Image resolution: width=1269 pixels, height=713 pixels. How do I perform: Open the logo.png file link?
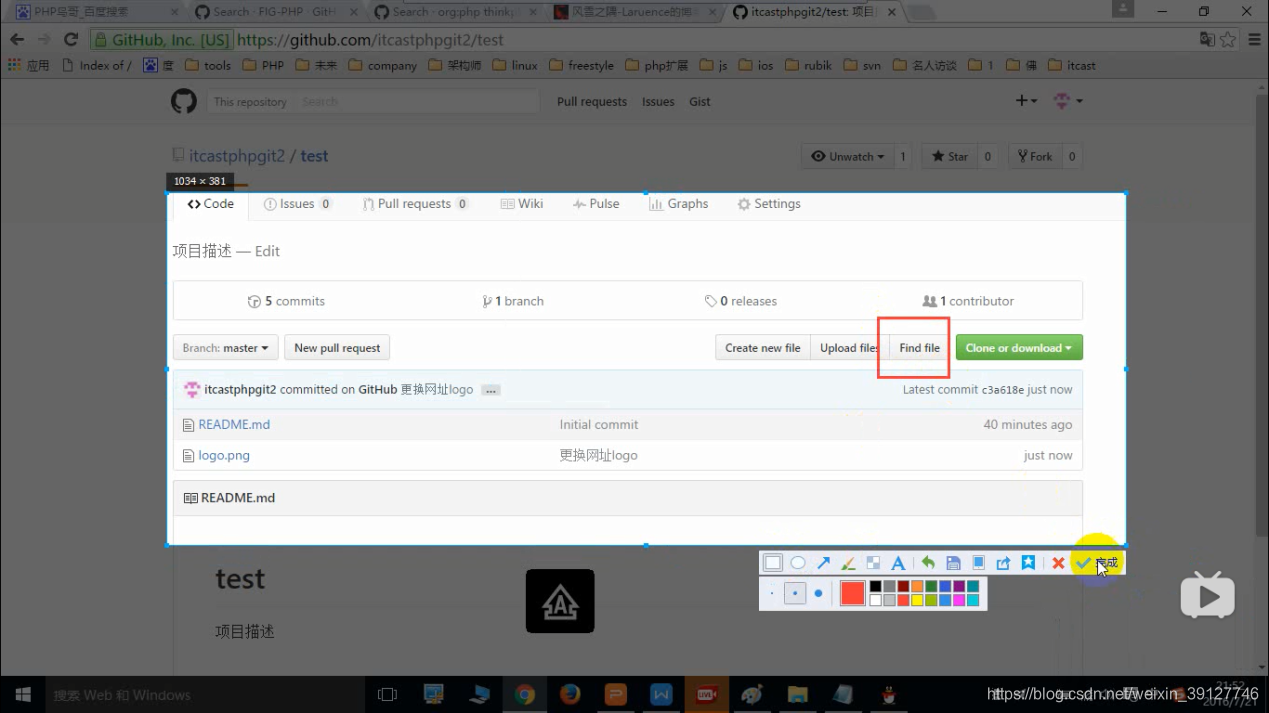pos(224,456)
